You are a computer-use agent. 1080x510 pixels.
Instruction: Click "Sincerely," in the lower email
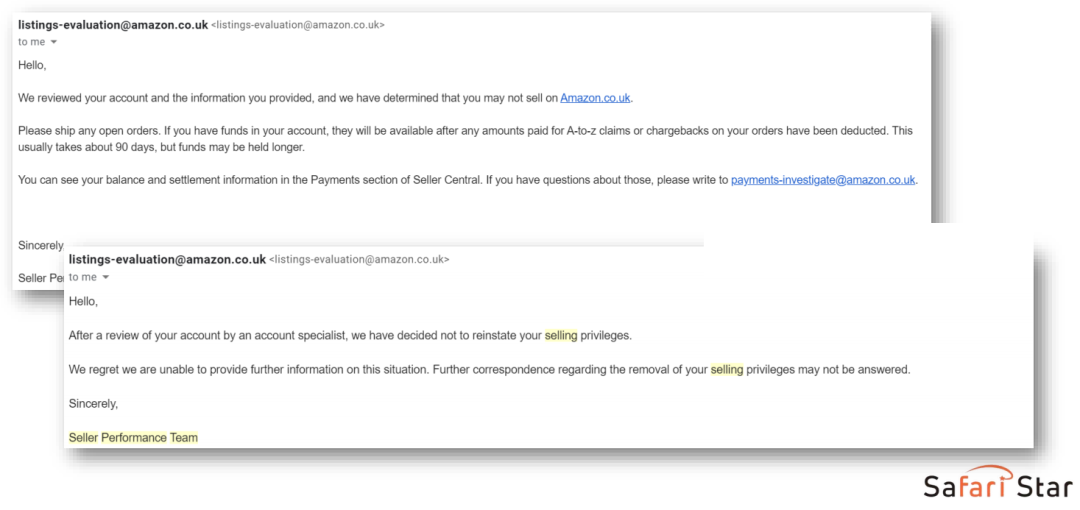[x=93, y=403]
